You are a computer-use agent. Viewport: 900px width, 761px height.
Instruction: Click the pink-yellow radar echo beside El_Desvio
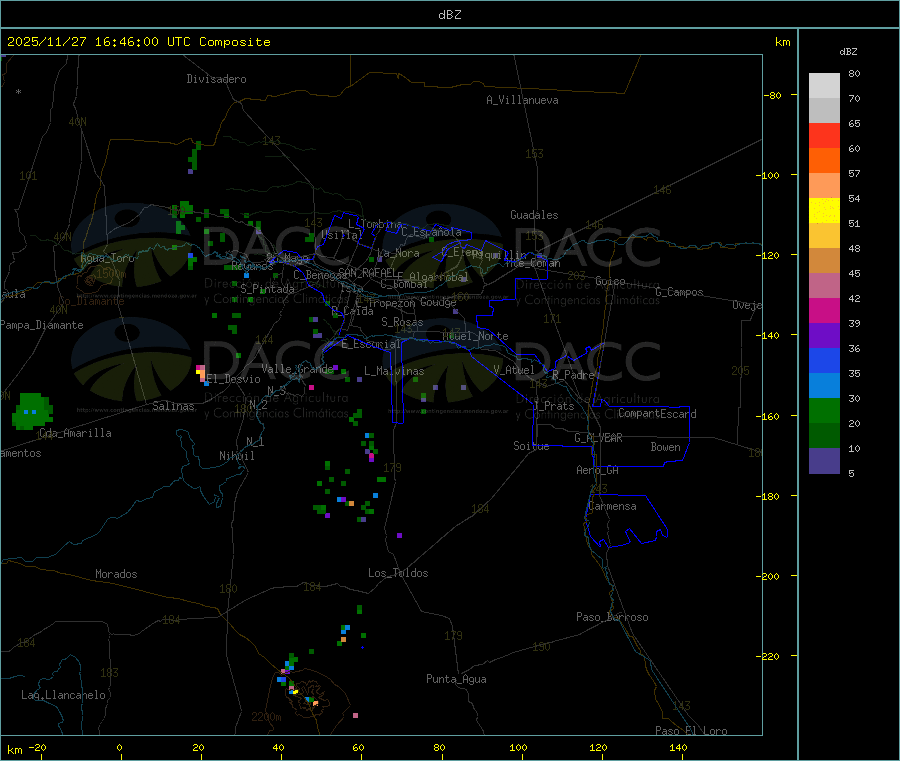pyautogui.click(x=202, y=375)
